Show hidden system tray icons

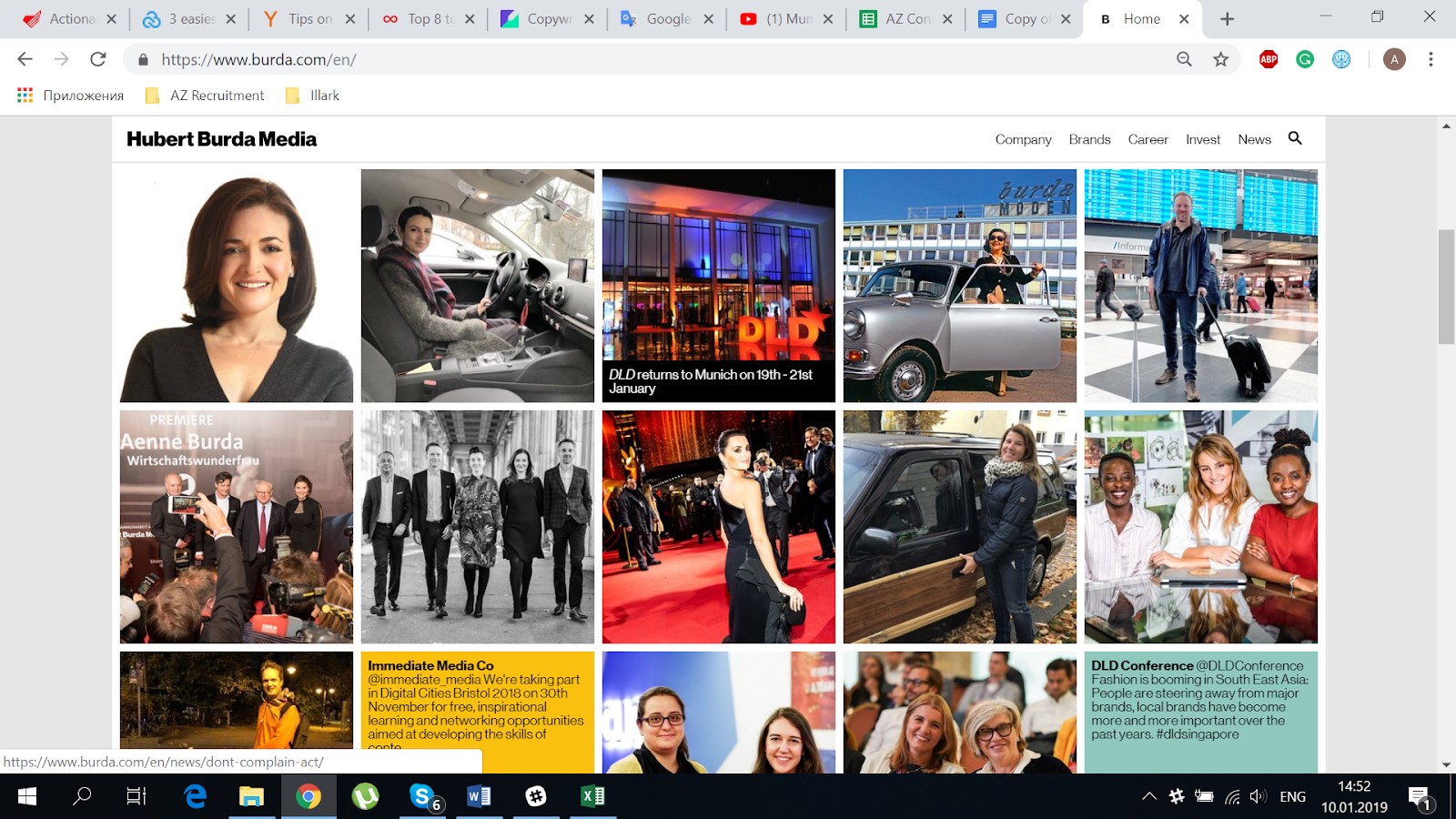(x=1149, y=796)
